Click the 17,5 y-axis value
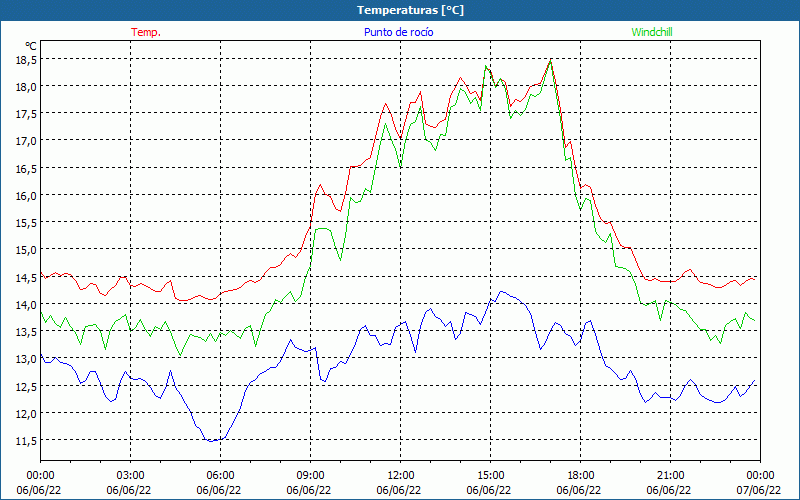The width and height of the screenshot is (800, 500). coord(27,114)
